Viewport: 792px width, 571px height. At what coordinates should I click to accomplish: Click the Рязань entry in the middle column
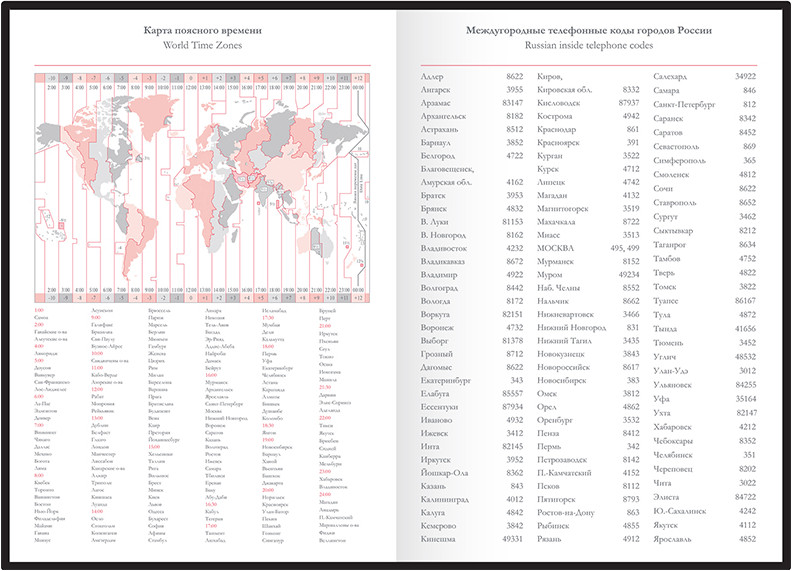tap(554, 538)
